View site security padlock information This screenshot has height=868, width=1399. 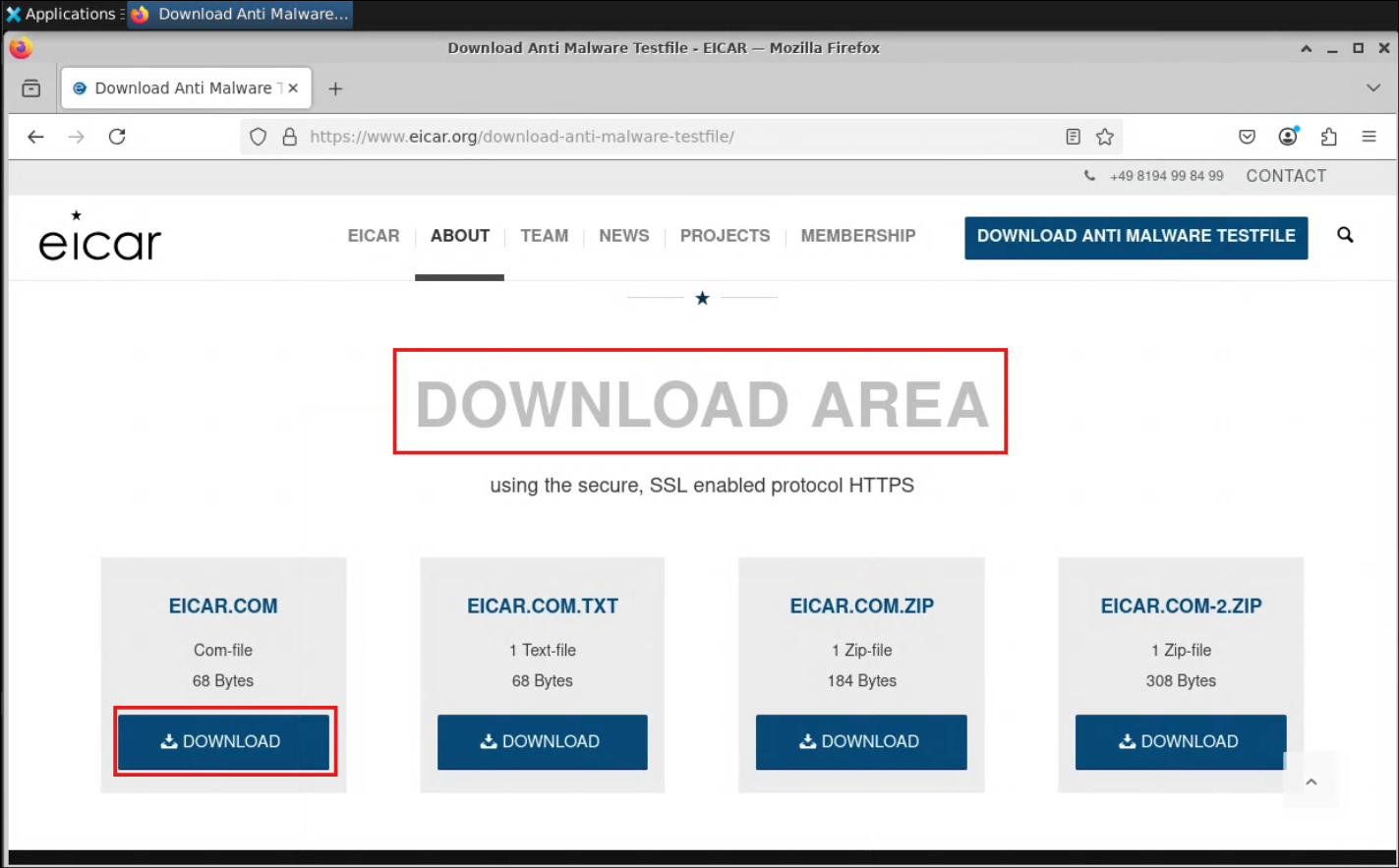(289, 137)
